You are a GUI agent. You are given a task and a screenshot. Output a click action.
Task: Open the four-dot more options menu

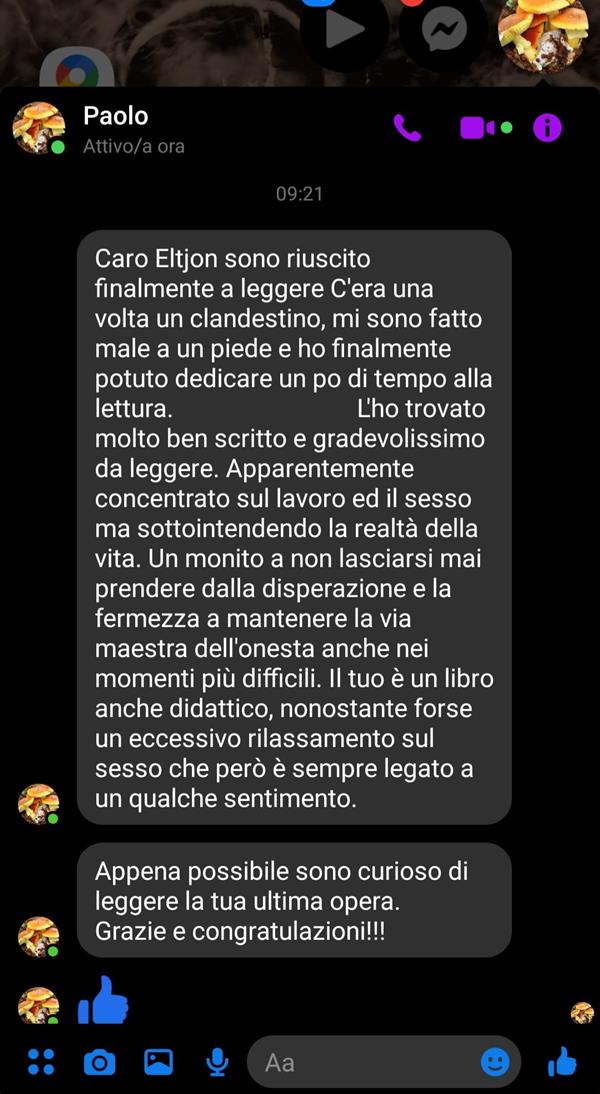tap(40, 1062)
